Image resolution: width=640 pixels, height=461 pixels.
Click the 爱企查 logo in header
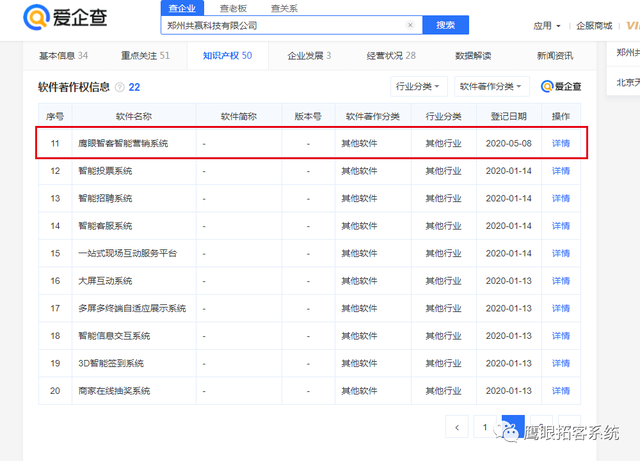(x=66, y=17)
